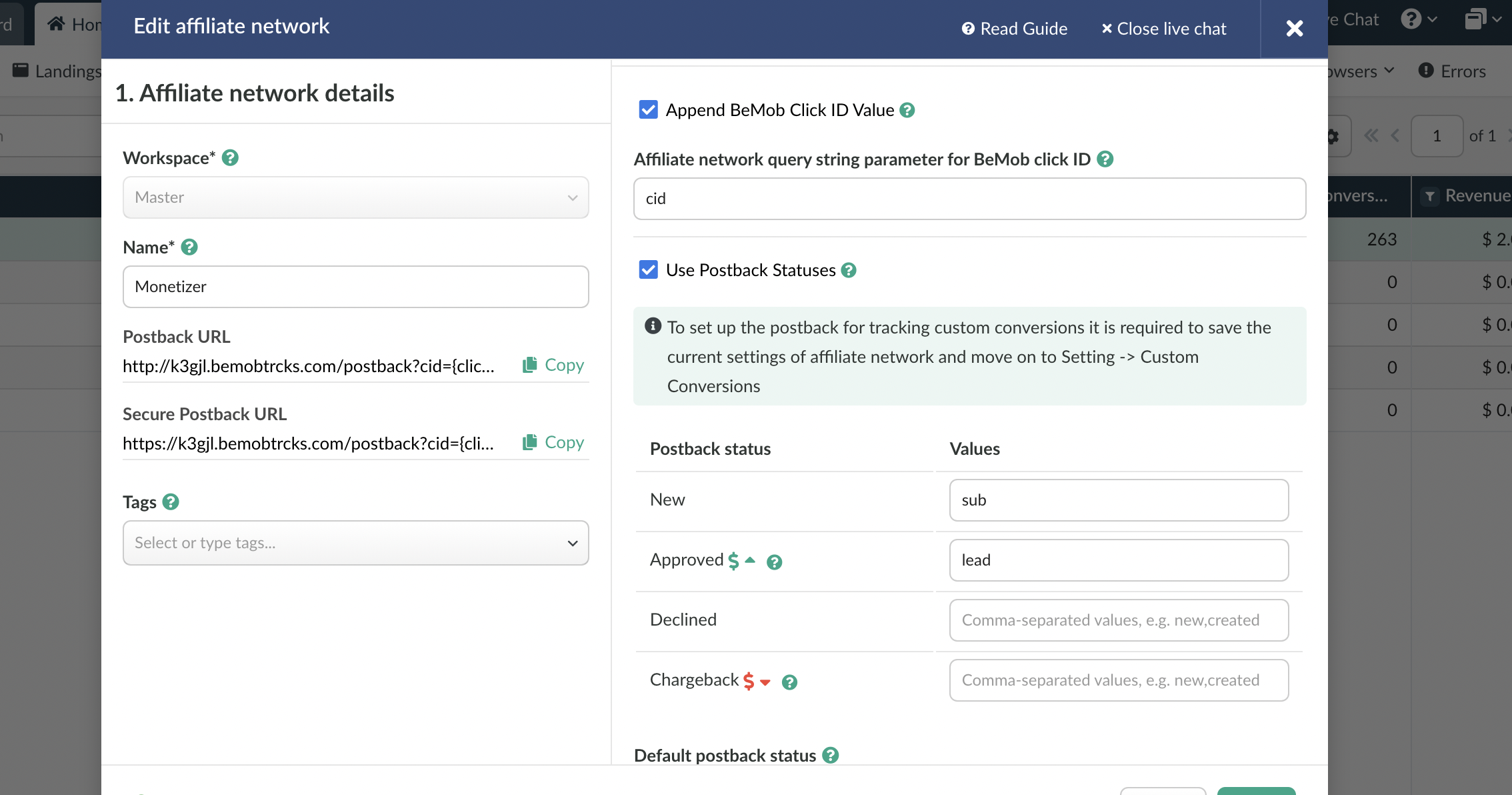Click the Workspace help icon
The image size is (1512, 795).
(x=230, y=158)
